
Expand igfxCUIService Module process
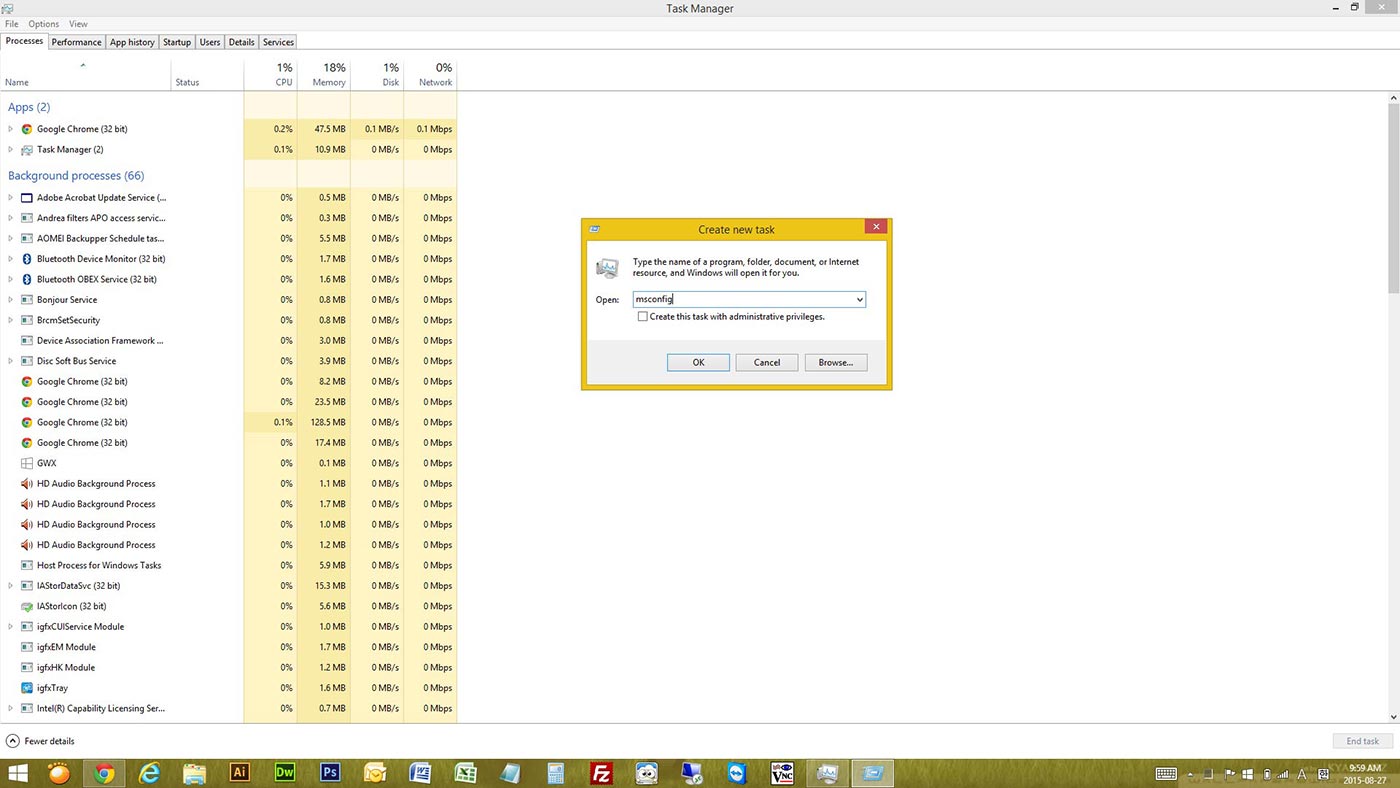pyautogui.click(x=11, y=627)
